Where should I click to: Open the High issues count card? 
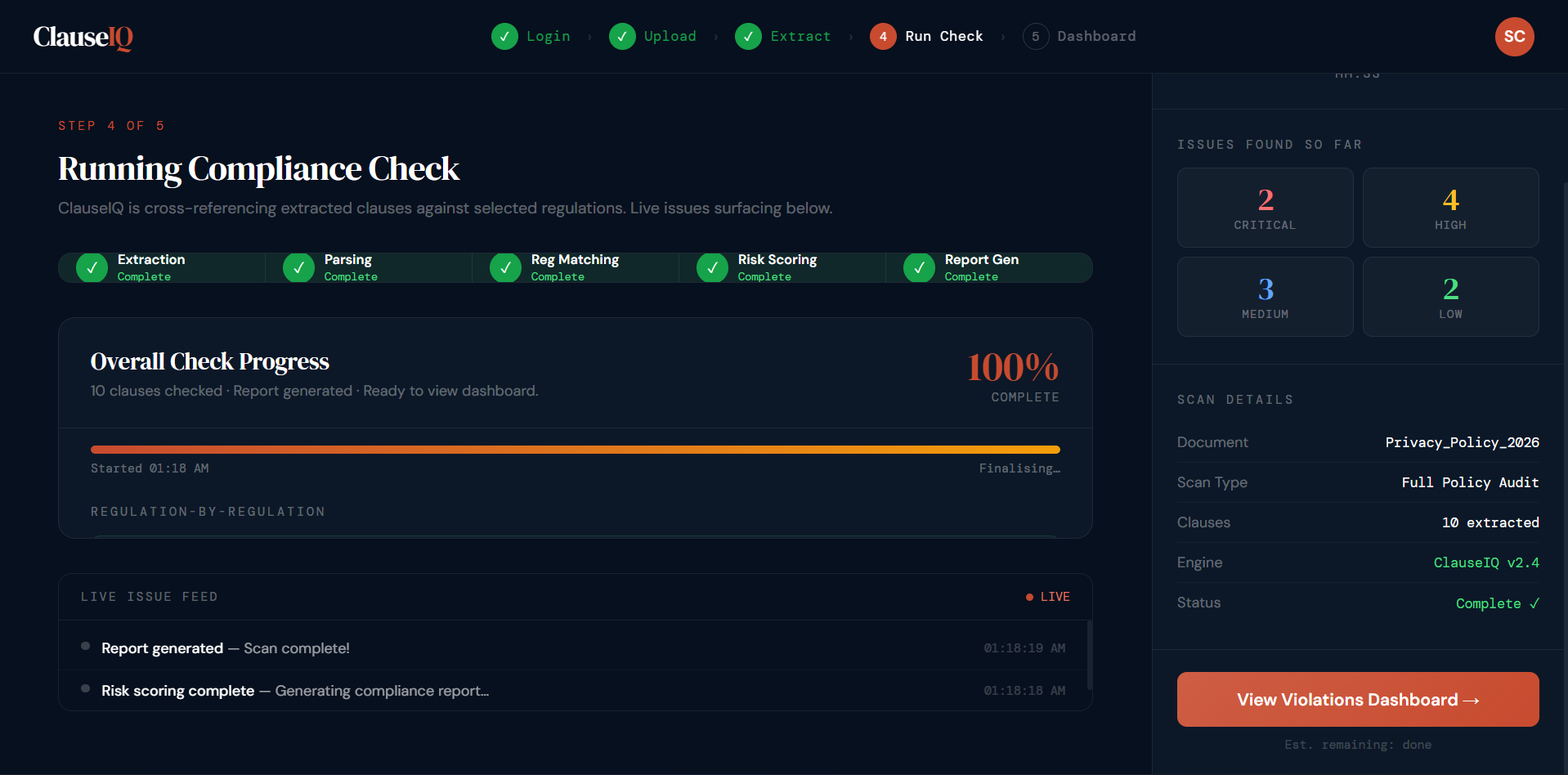pyautogui.click(x=1450, y=208)
